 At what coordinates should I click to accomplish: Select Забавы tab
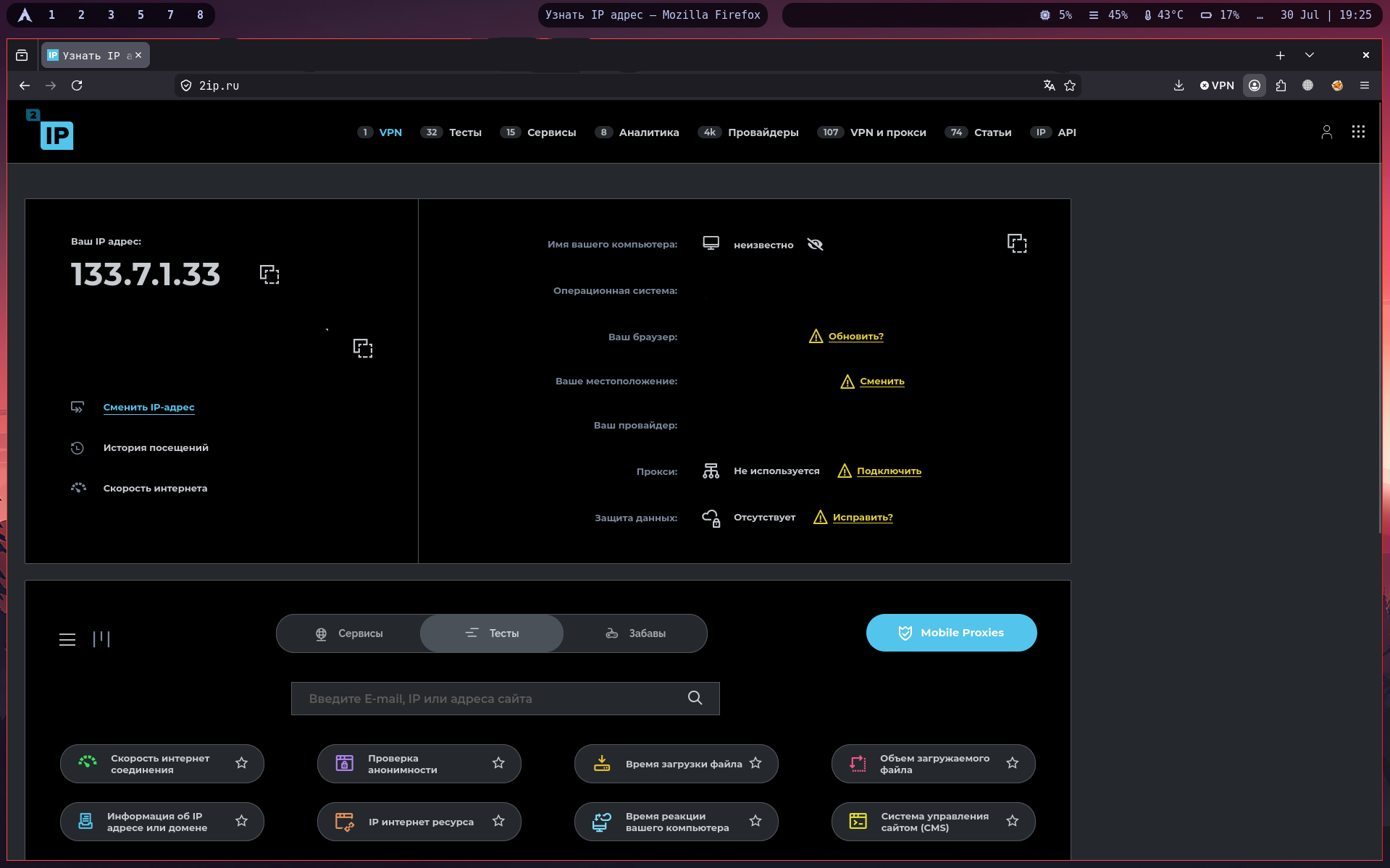[635, 633]
